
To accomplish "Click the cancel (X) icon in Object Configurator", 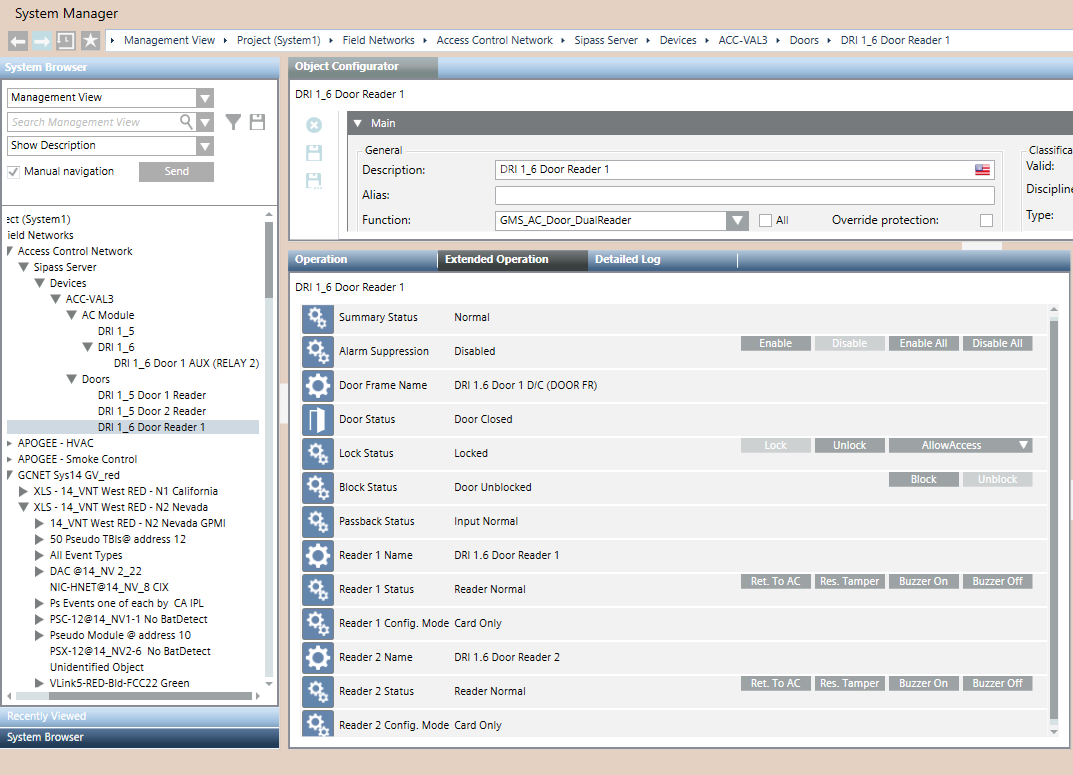I will click(x=314, y=124).
